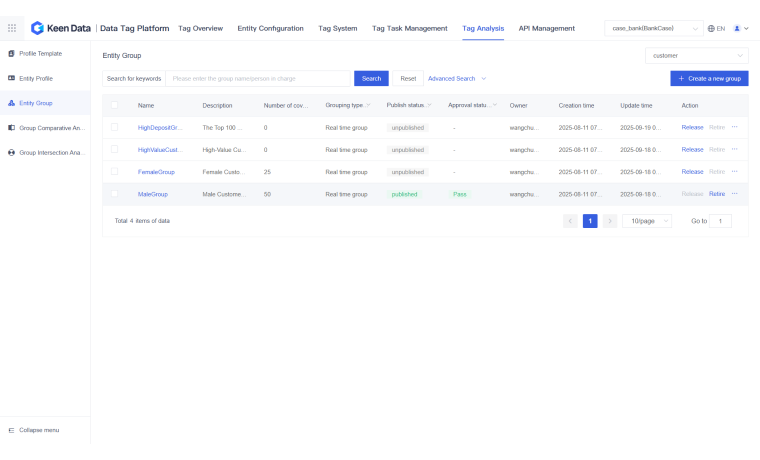Click Release for the HighValueCustomer row
Viewport: 760px width, 460px height.
coord(692,149)
